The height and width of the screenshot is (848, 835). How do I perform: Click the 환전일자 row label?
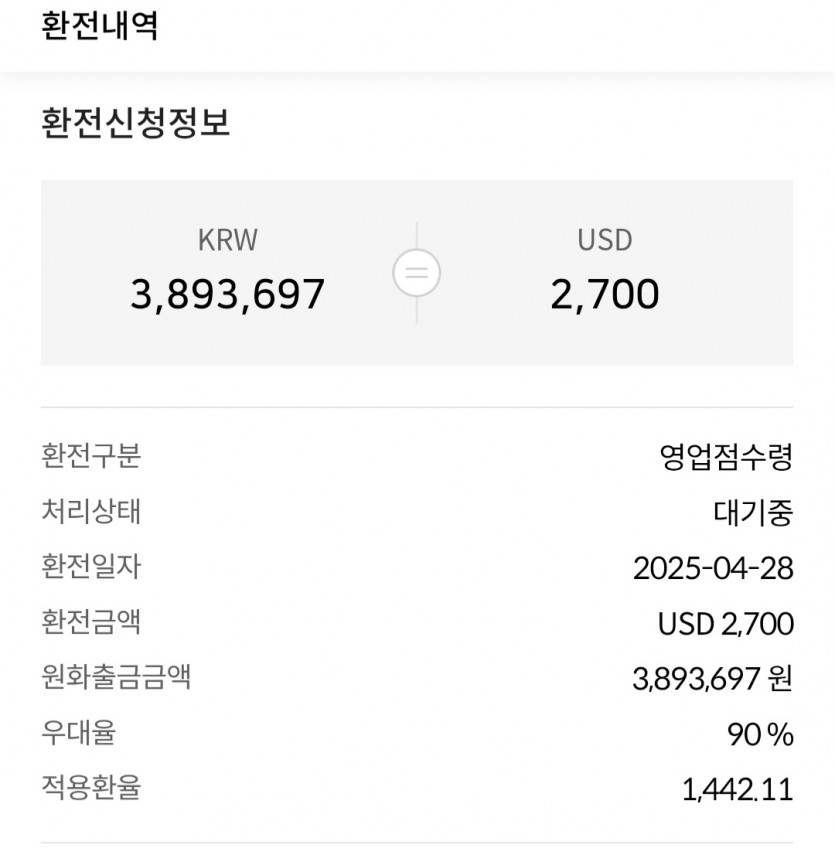pos(91,567)
